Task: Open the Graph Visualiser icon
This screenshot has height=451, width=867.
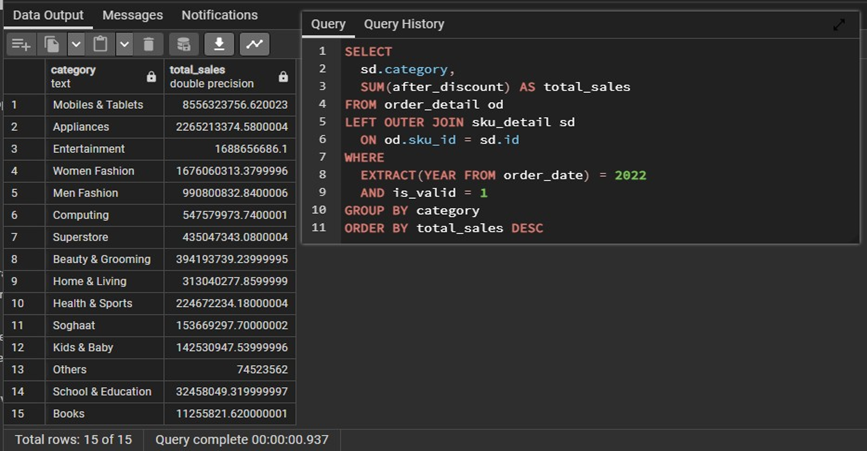Action: [255, 44]
